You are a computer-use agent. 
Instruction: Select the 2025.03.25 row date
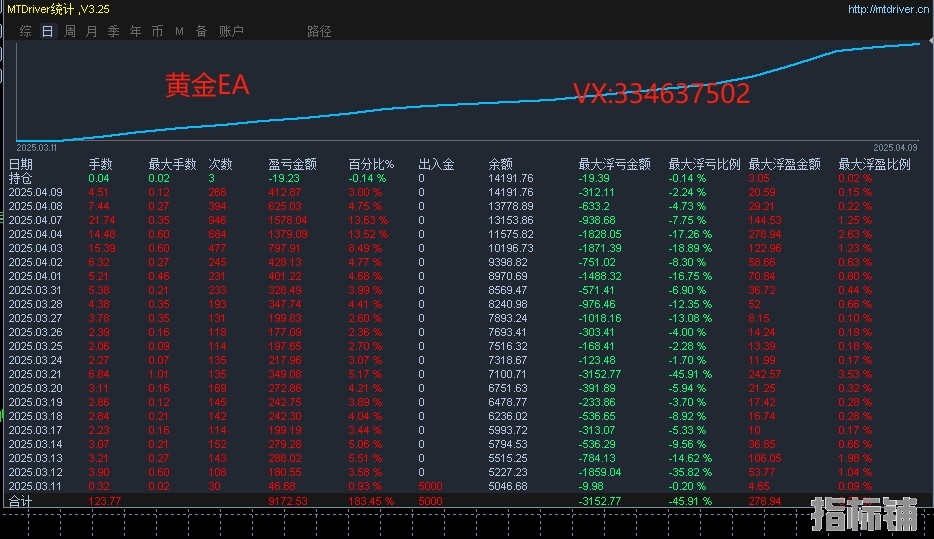(x=35, y=346)
